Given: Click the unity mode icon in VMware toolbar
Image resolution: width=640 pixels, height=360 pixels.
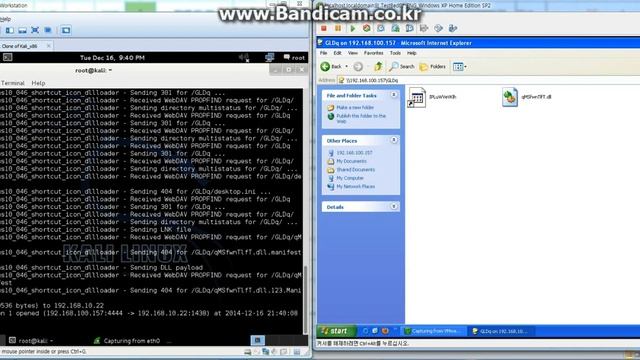Looking at the screenshot, I should pos(48,30).
